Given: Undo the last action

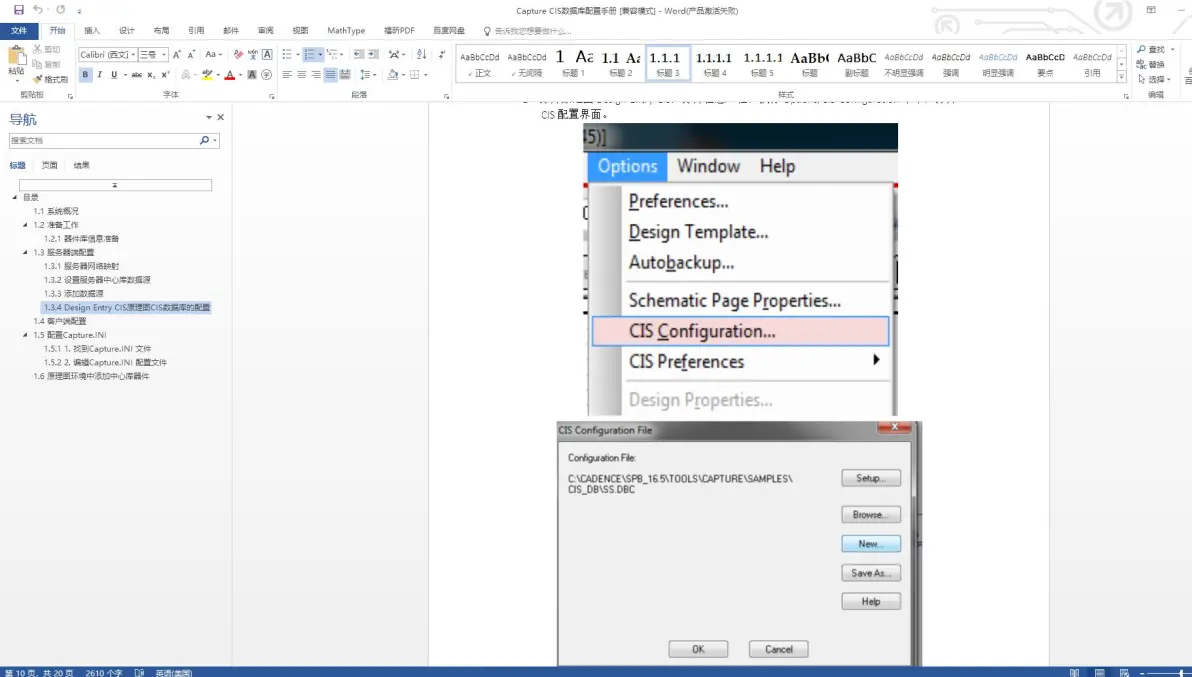Looking at the screenshot, I should tap(37, 10).
